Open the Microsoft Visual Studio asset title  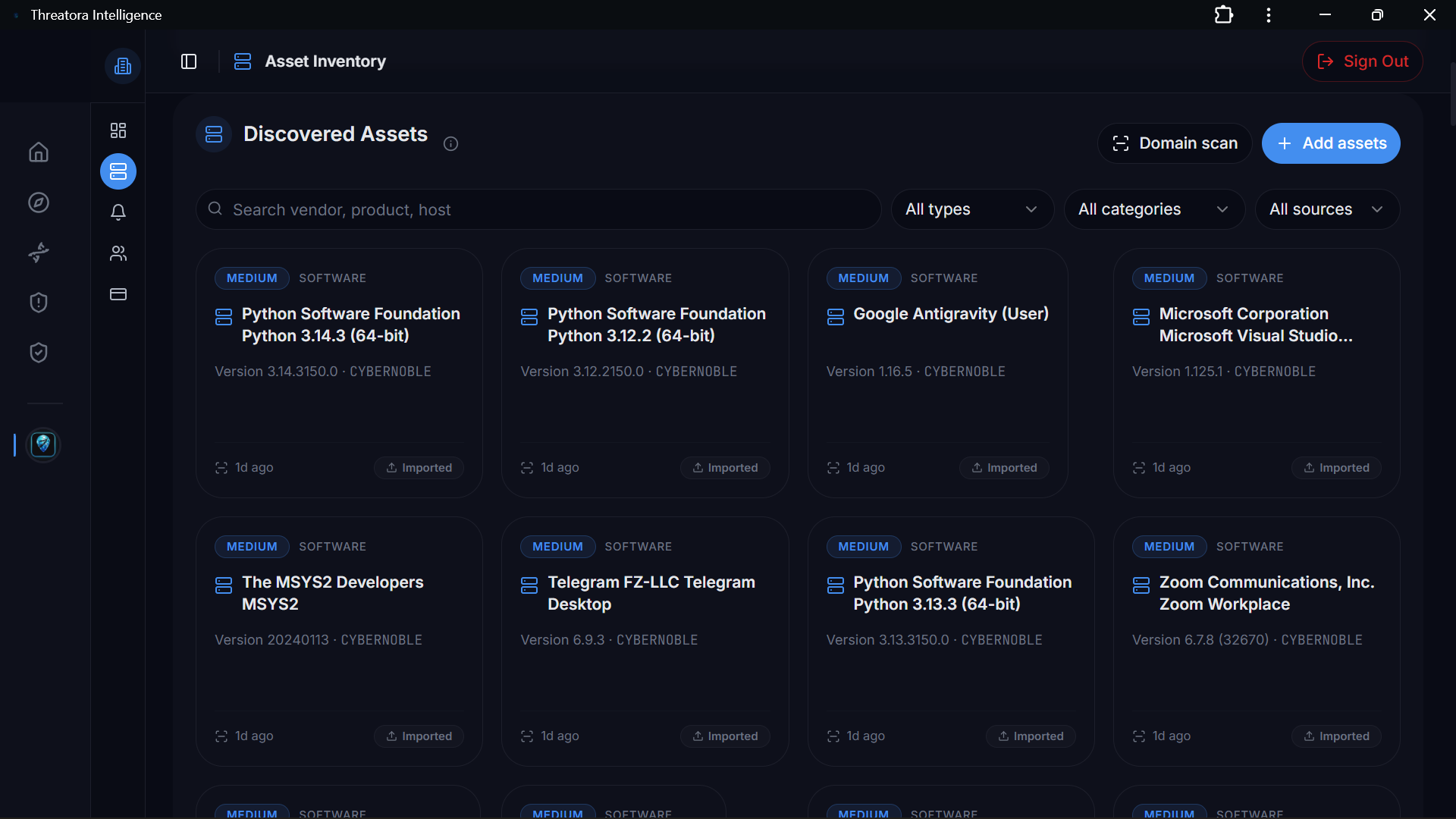tap(1256, 325)
